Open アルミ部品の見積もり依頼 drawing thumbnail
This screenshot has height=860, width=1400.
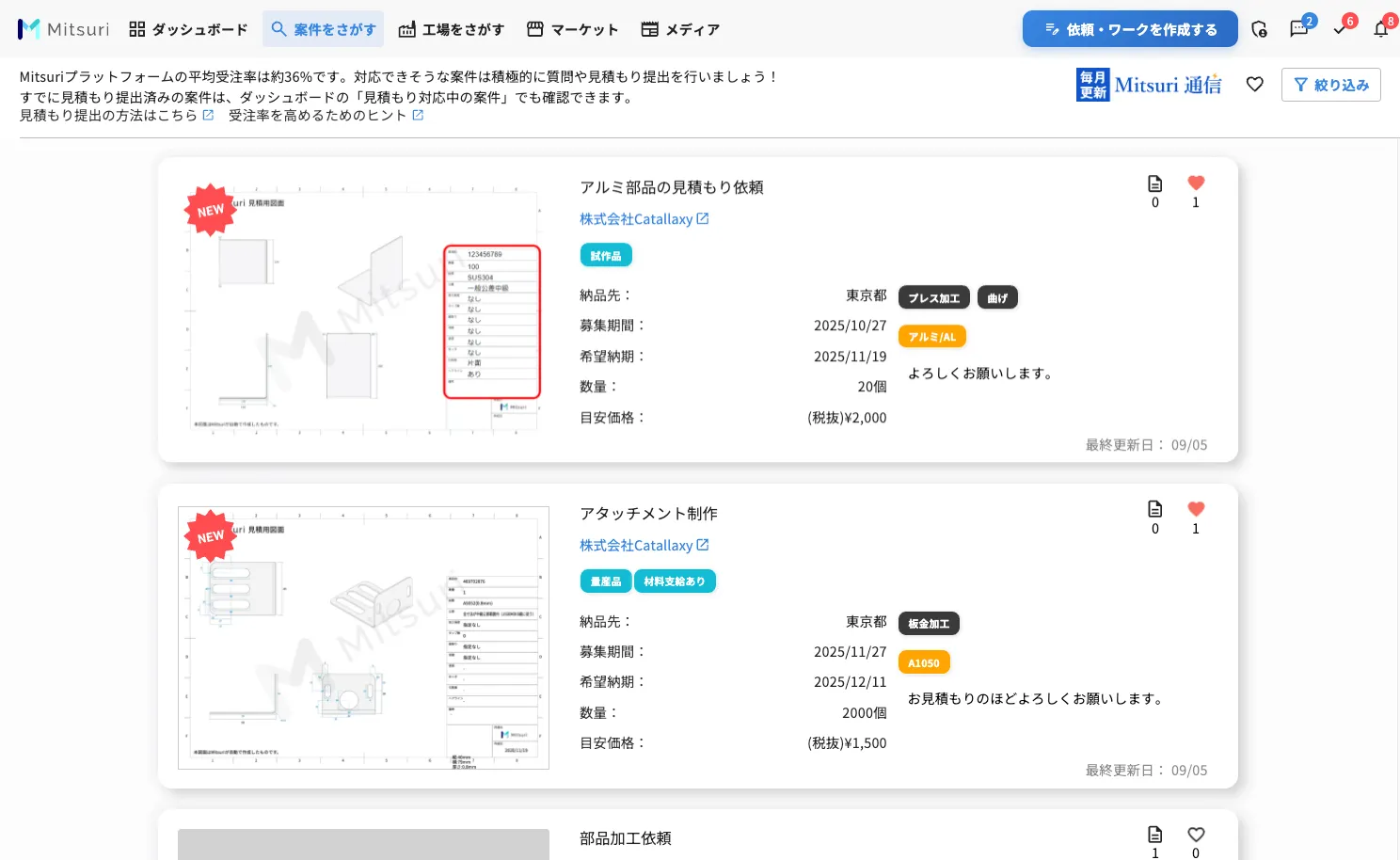click(x=363, y=310)
